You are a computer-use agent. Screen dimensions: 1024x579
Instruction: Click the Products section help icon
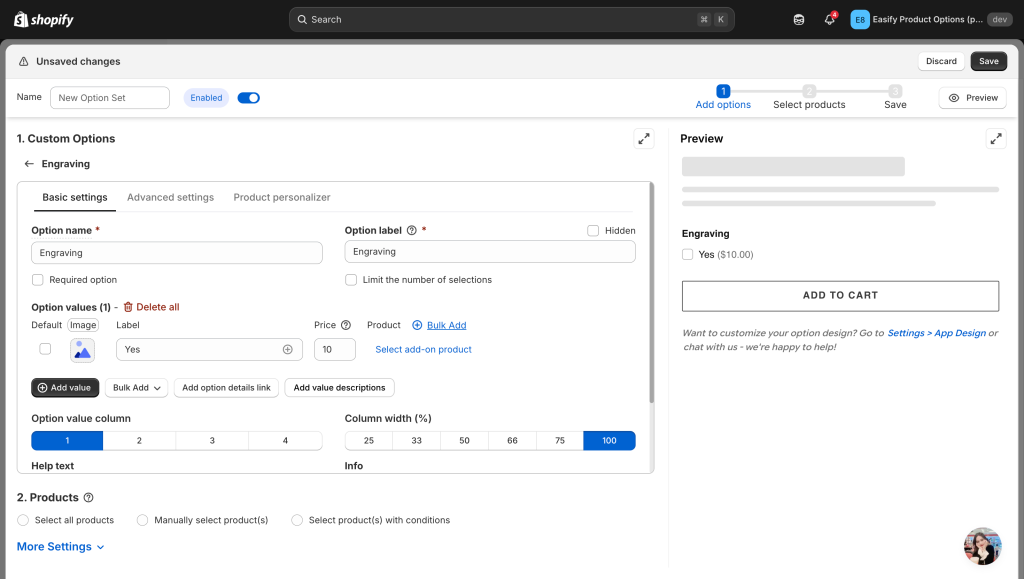pyautogui.click(x=89, y=498)
